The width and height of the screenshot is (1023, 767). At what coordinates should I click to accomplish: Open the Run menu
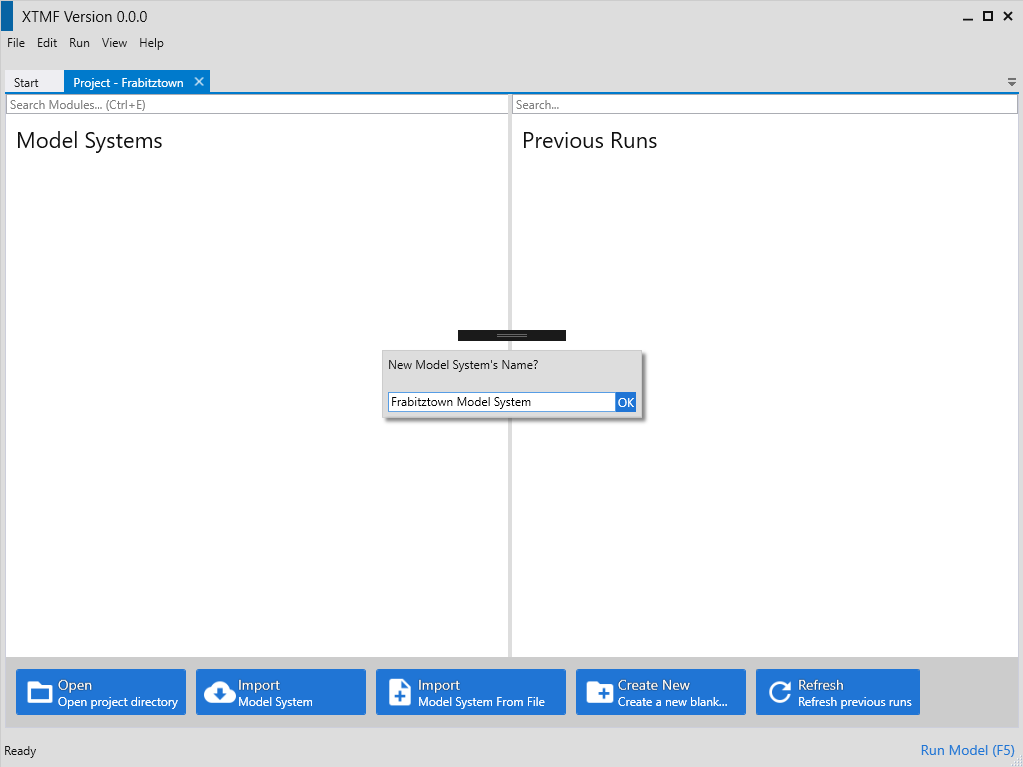click(x=79, y=43)
